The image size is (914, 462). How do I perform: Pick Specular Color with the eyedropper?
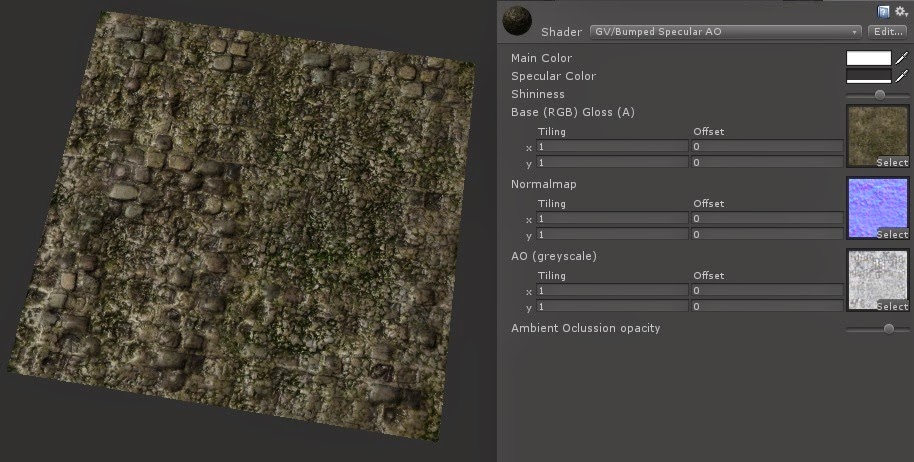[902, 76]
